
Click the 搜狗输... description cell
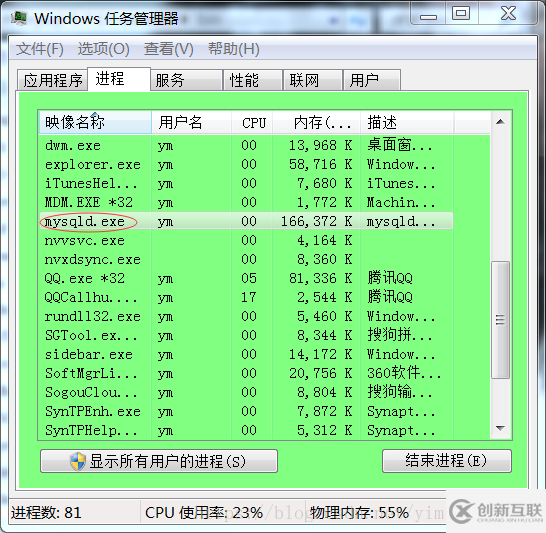pyautogui.click(x=400, y=392)
